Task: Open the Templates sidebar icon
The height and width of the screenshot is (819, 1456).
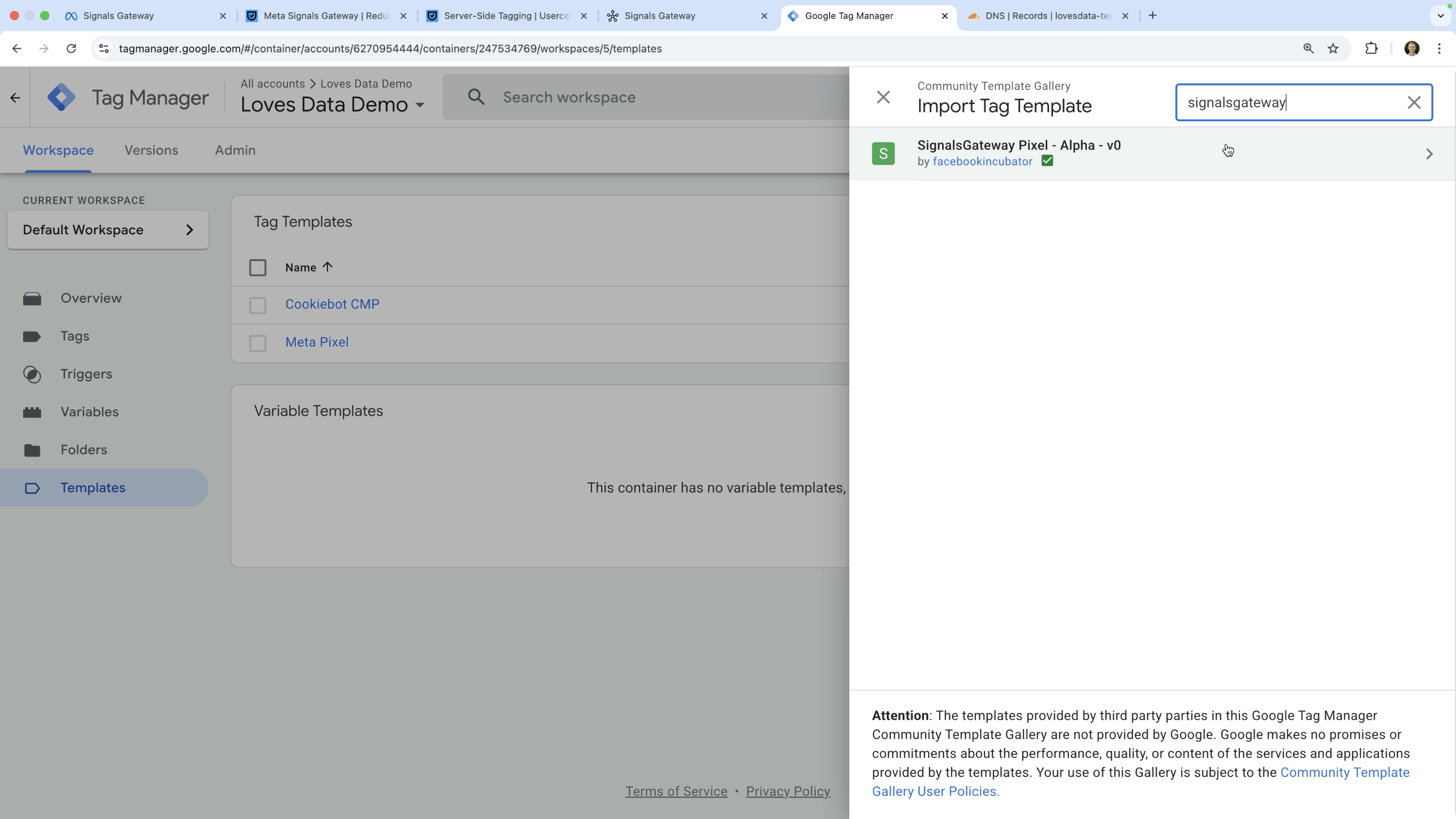Action: (x=32, y=487)
